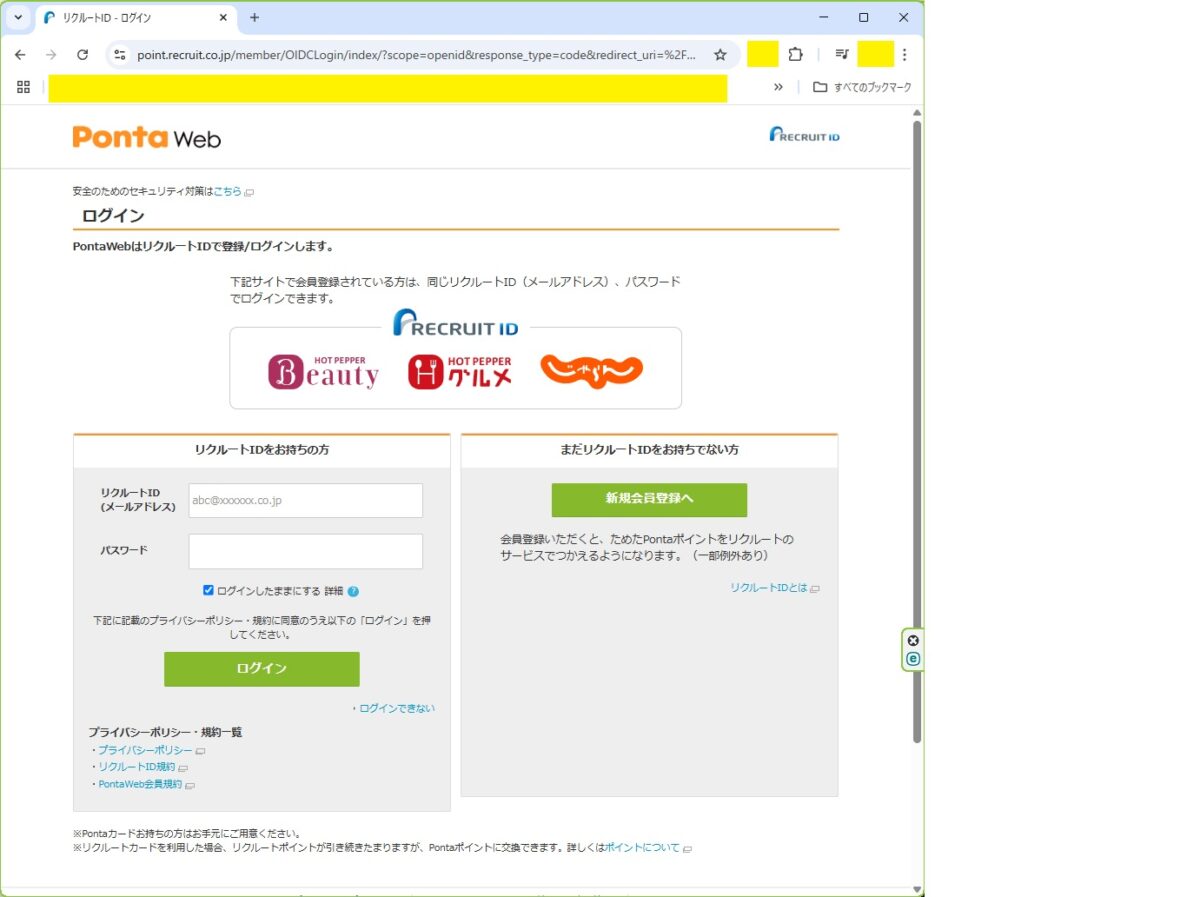
Task: Click the RECRUIT ID logo in the header
Action: (x=805, y=135)
